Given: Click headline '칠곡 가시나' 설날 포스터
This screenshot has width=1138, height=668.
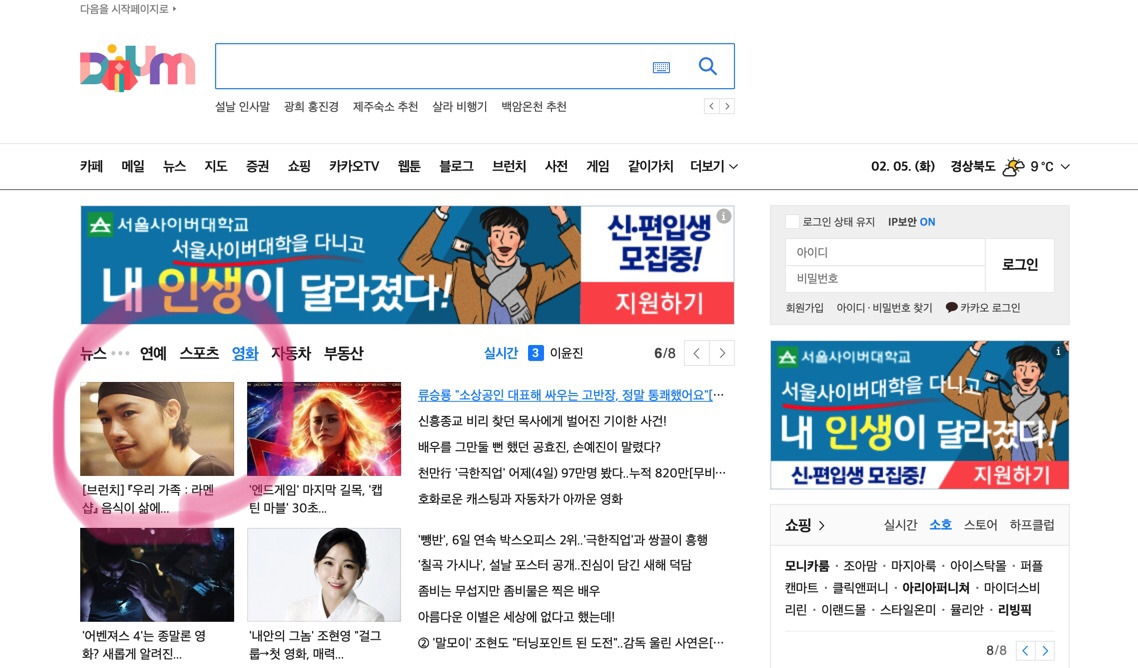Looking at the screenshot, I should pyautogui.click(x=554, y=565).
